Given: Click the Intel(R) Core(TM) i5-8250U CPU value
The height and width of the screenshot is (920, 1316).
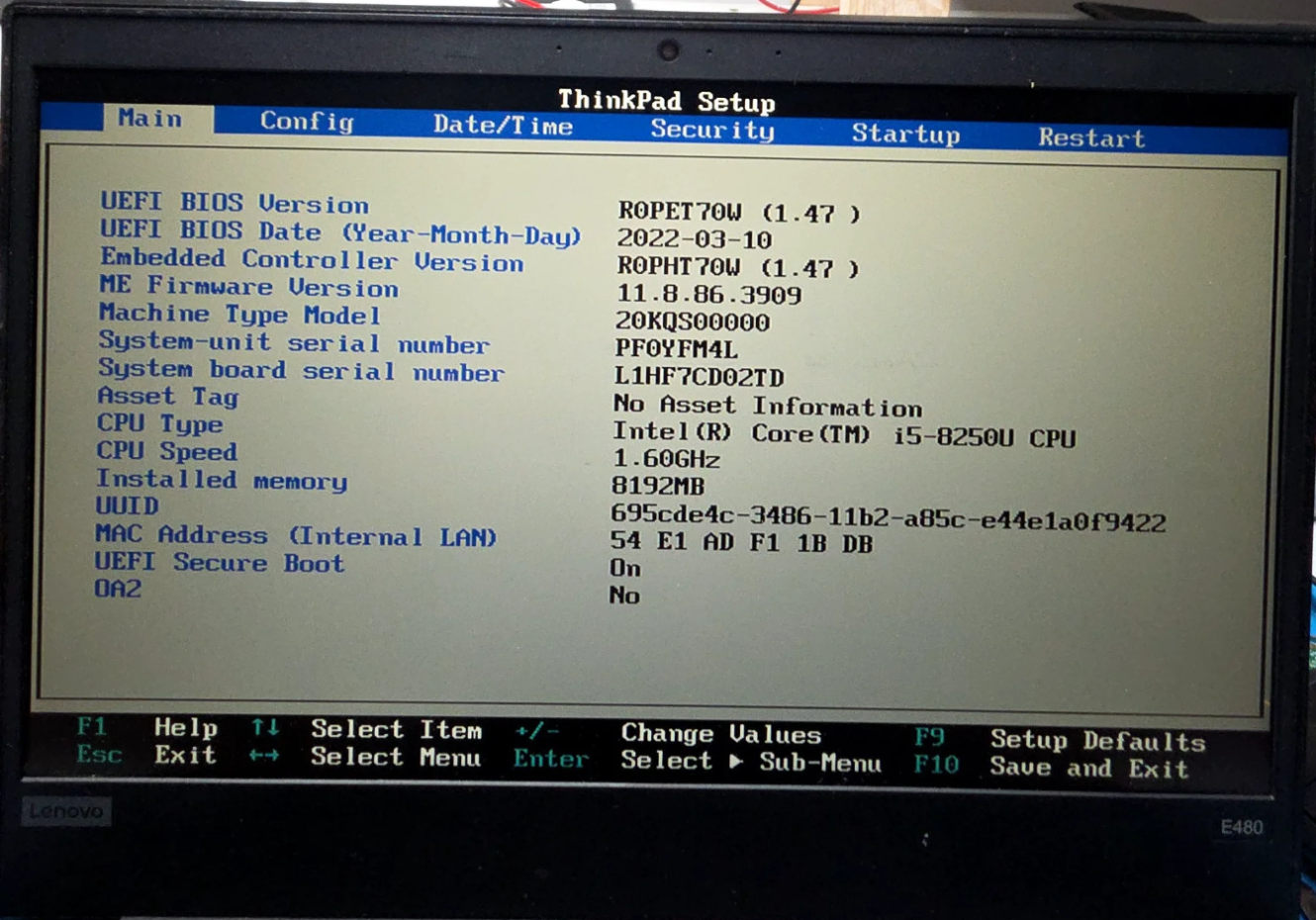Looking at the screenshot, I should 844,435.
